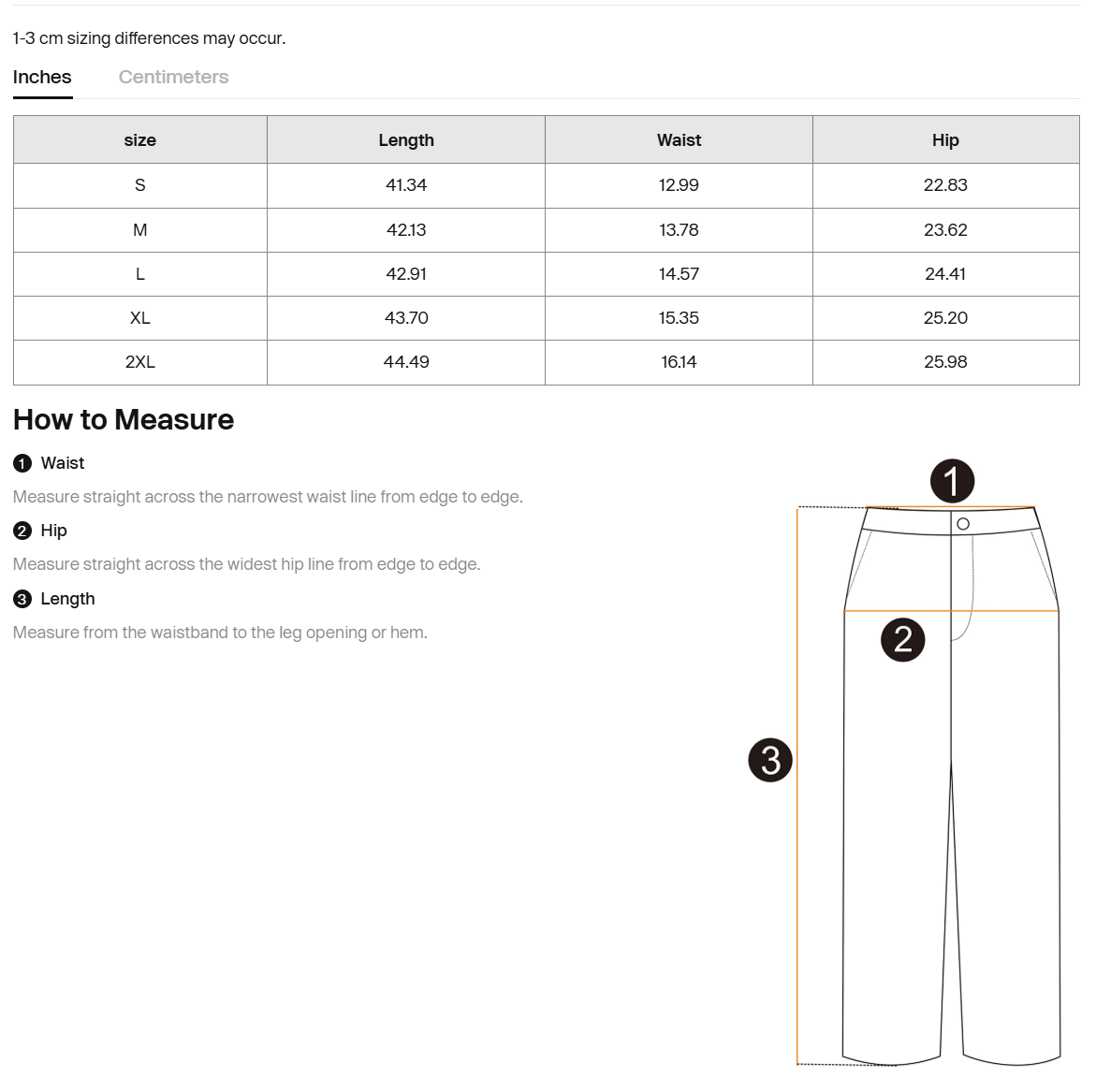Switch to the Centimeters tab

coord(173,77)
